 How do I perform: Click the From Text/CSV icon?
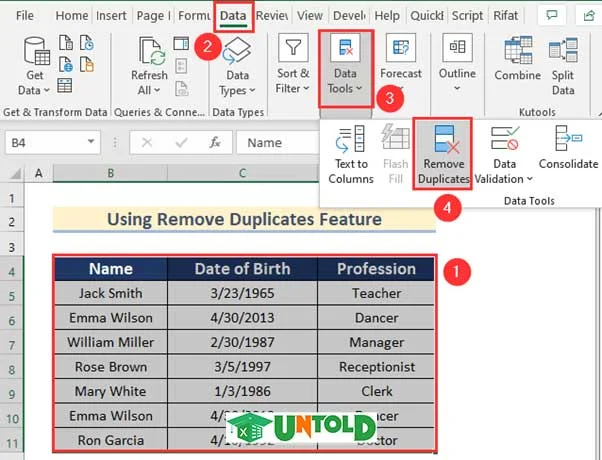point(66,43)
